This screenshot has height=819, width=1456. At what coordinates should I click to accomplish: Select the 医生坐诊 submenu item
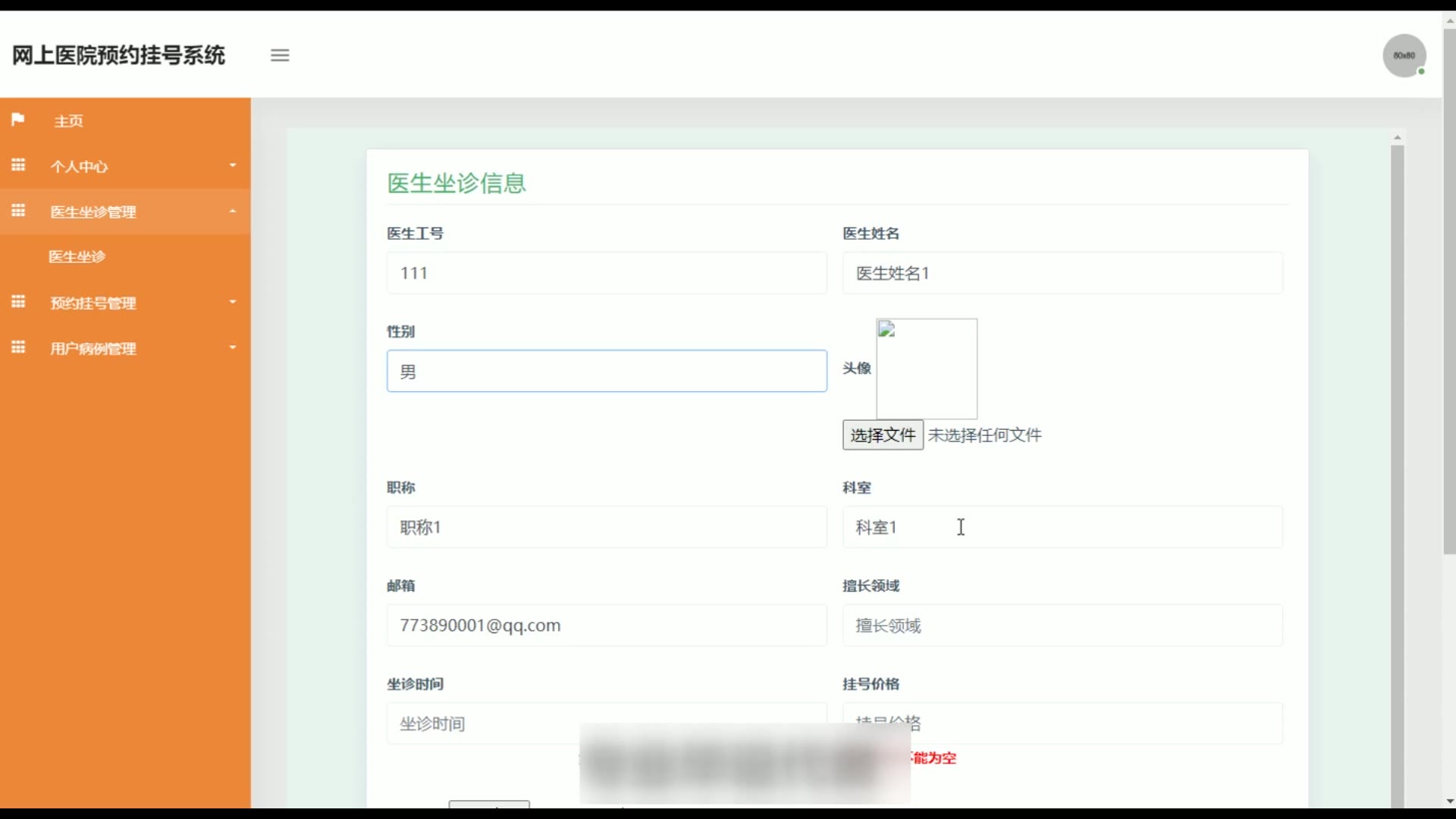[77, 257]
